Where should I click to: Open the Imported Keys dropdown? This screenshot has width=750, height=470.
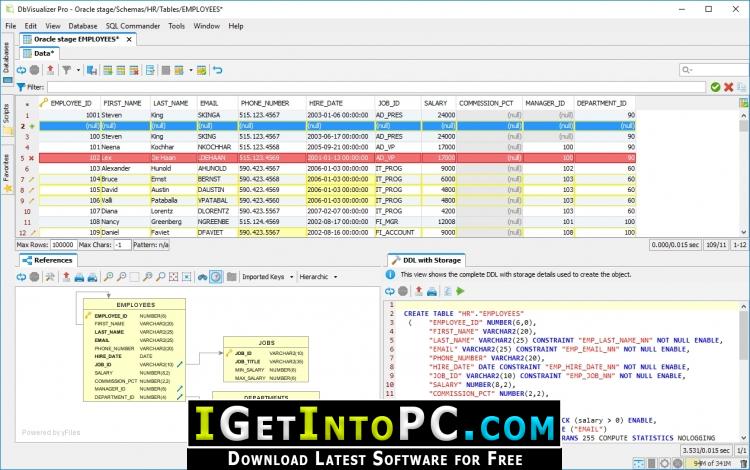tap(267, 277)
